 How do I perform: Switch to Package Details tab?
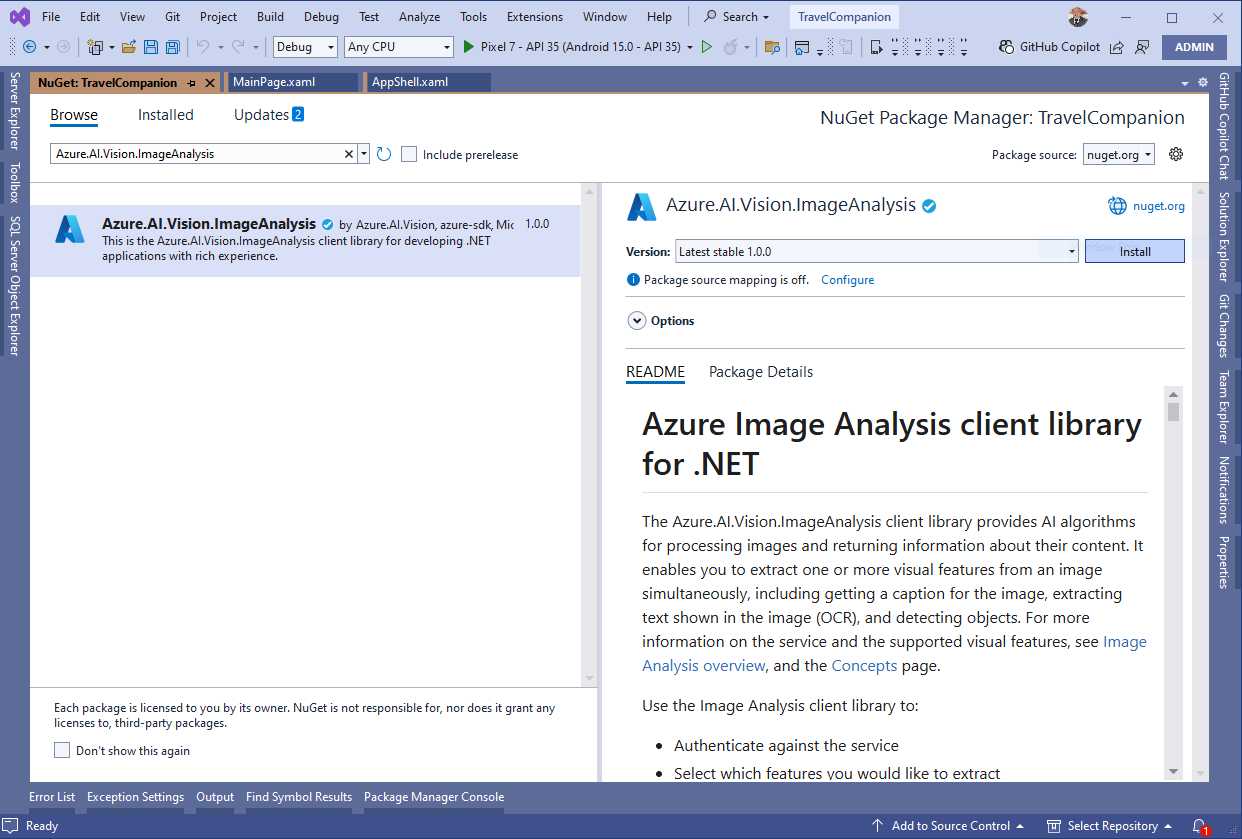coord(761,372)
